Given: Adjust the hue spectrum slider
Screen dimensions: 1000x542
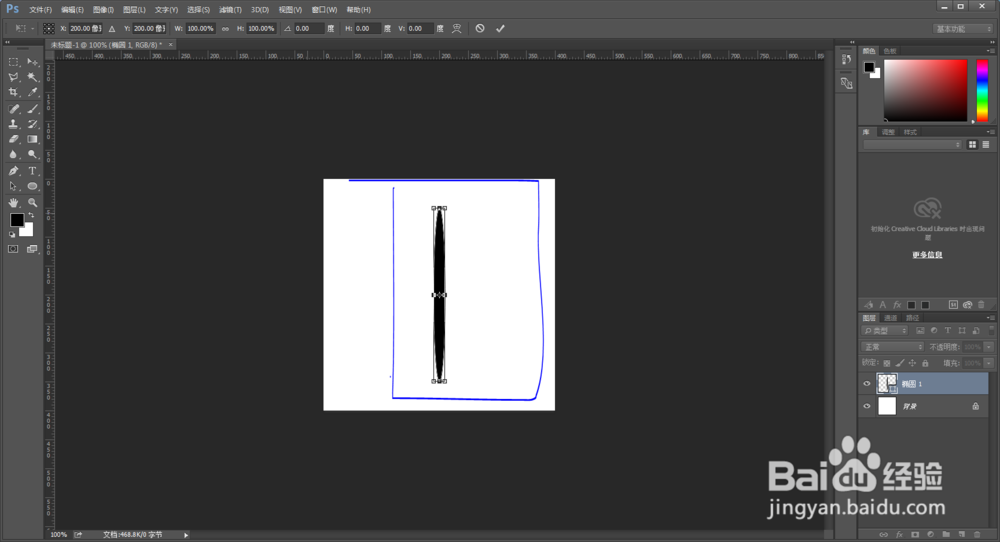Looking at the screenshot, I should point(982,91).
